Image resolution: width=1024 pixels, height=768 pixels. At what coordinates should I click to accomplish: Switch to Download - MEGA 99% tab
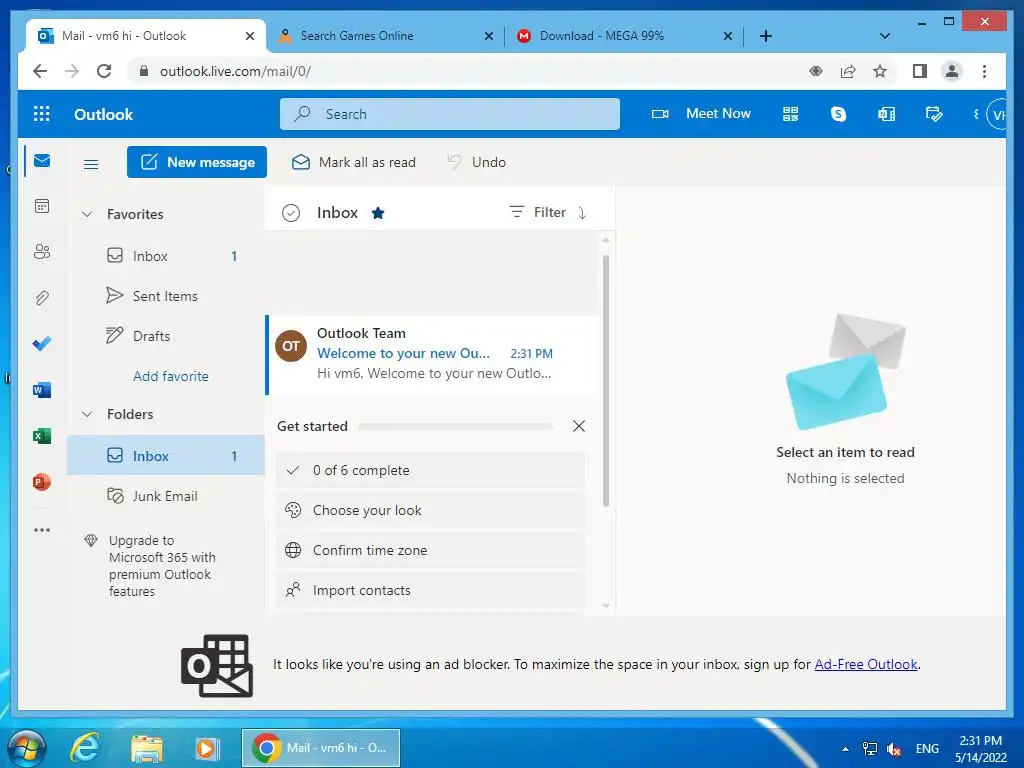[624, 36]
